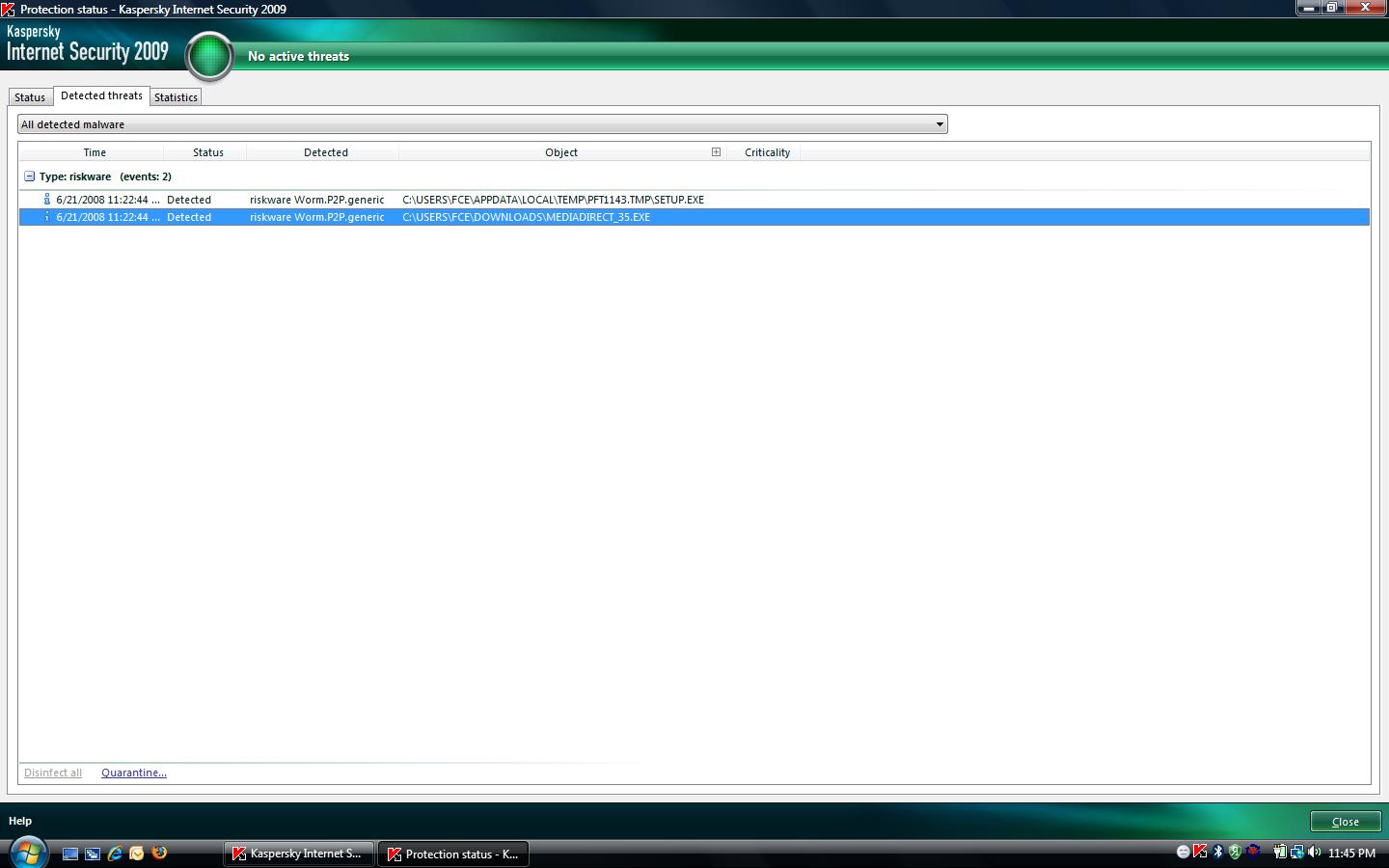
Task: Switch to the Status tab
Action: [x=30, y=97]
